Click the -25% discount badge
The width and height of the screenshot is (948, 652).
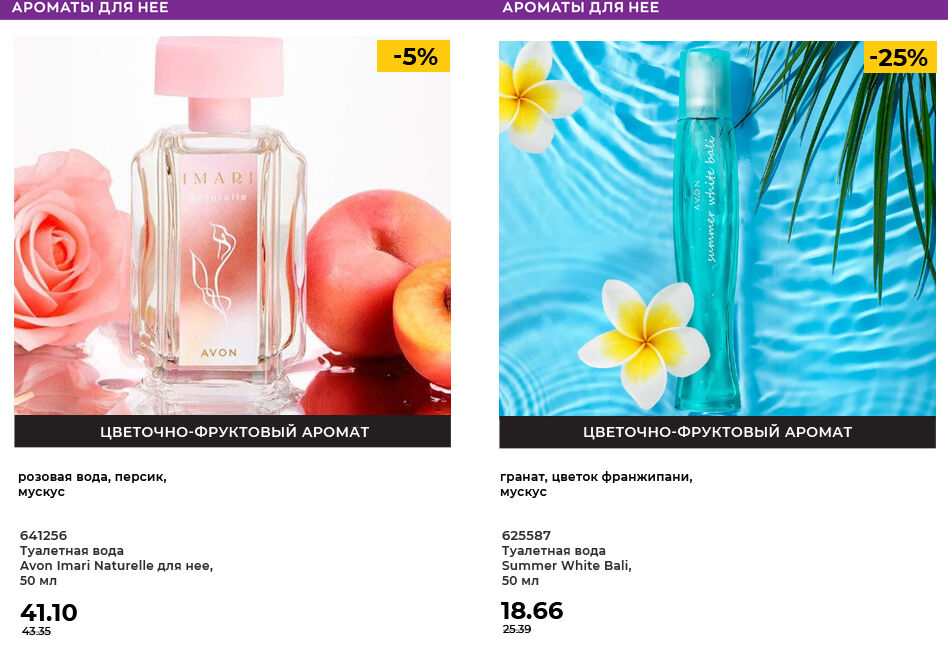(x=900, y=57)
